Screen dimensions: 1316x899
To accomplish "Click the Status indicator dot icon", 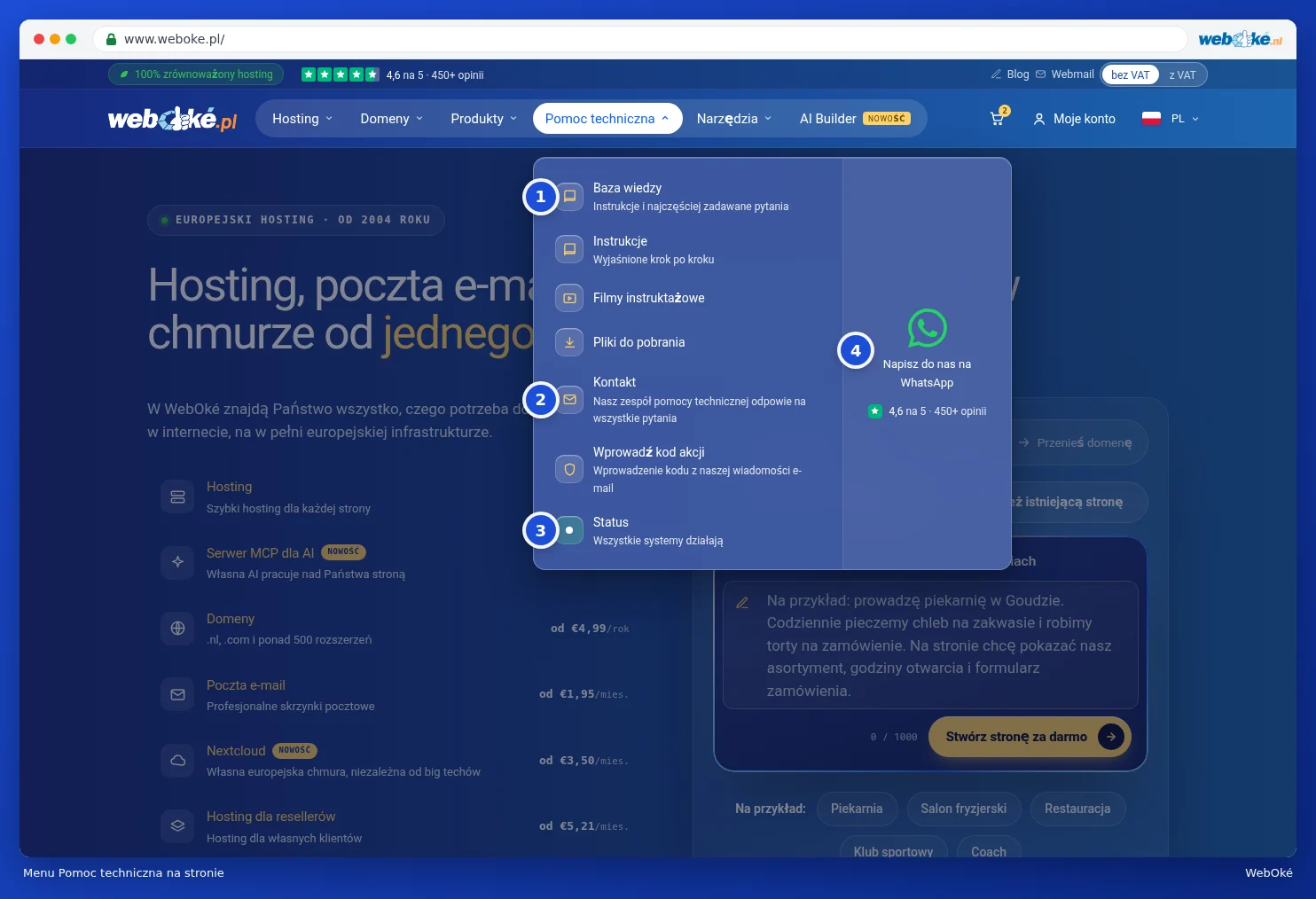I will point(569,530).
